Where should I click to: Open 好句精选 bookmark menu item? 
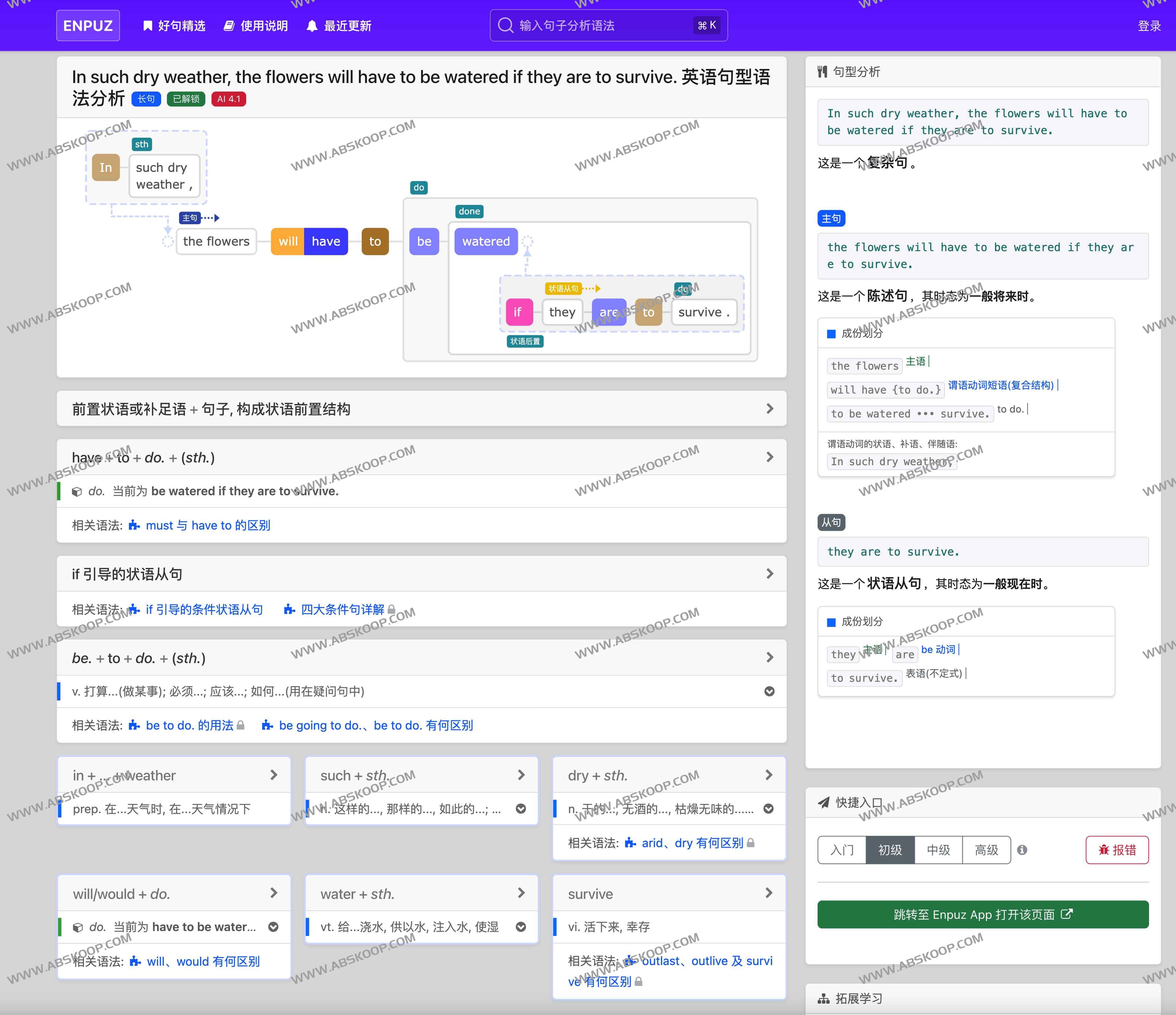tap(174, 25)
